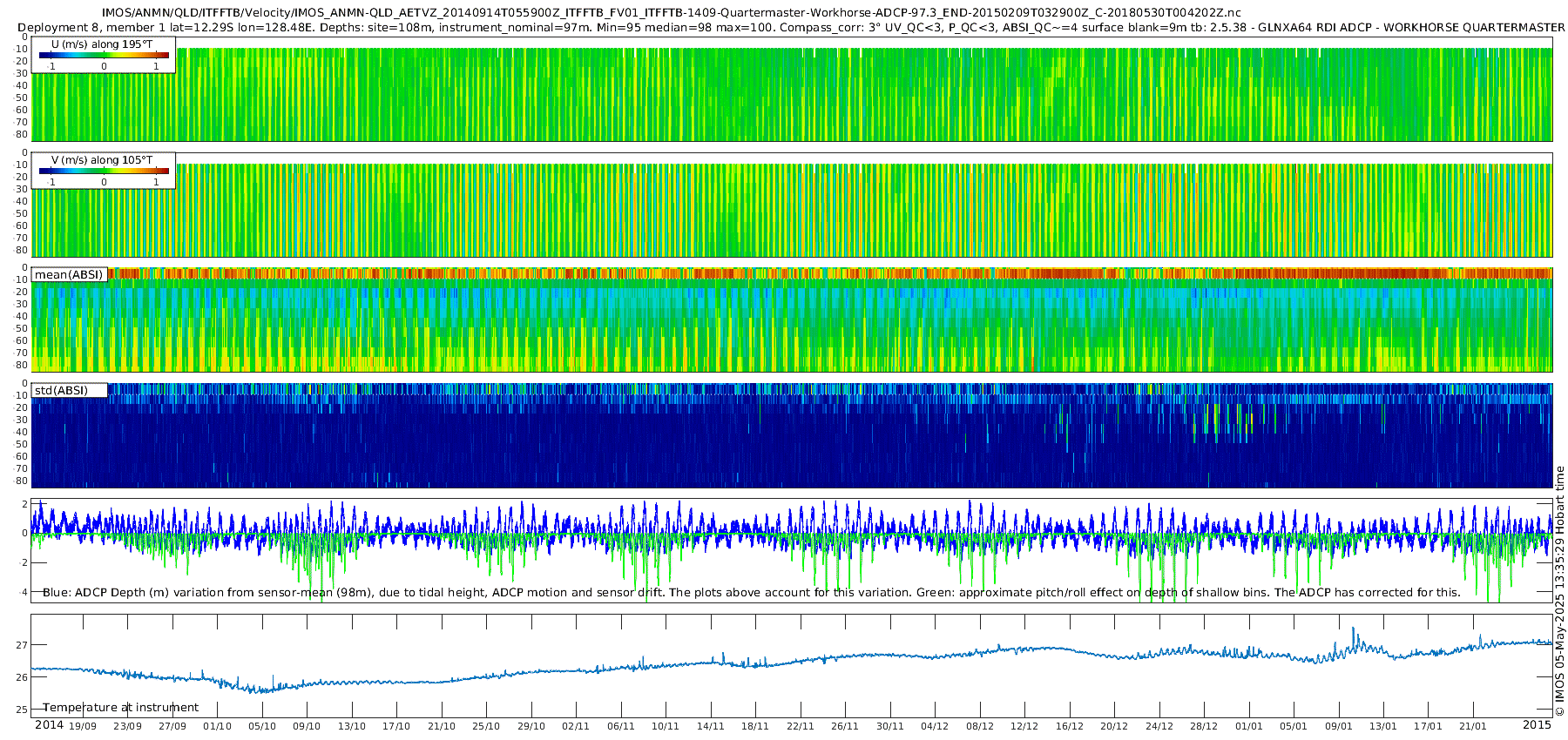
Task: Click the 'V (m/s) along 105°T' legend title
Action: tap(102, 159)
